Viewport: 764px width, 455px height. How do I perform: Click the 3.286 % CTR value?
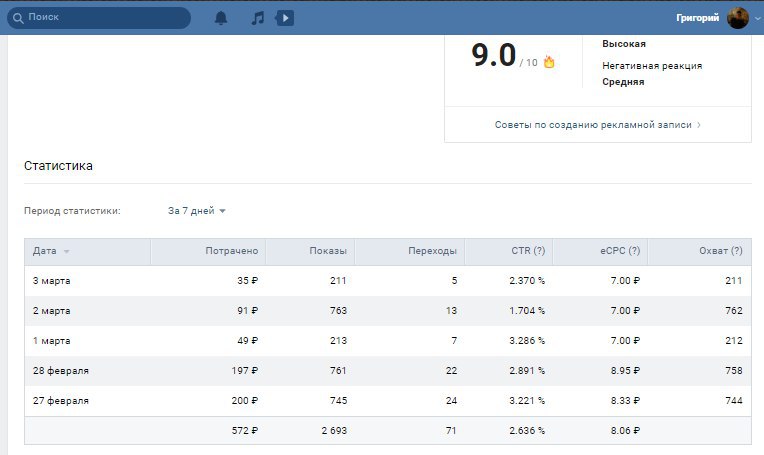pos(527,341)
